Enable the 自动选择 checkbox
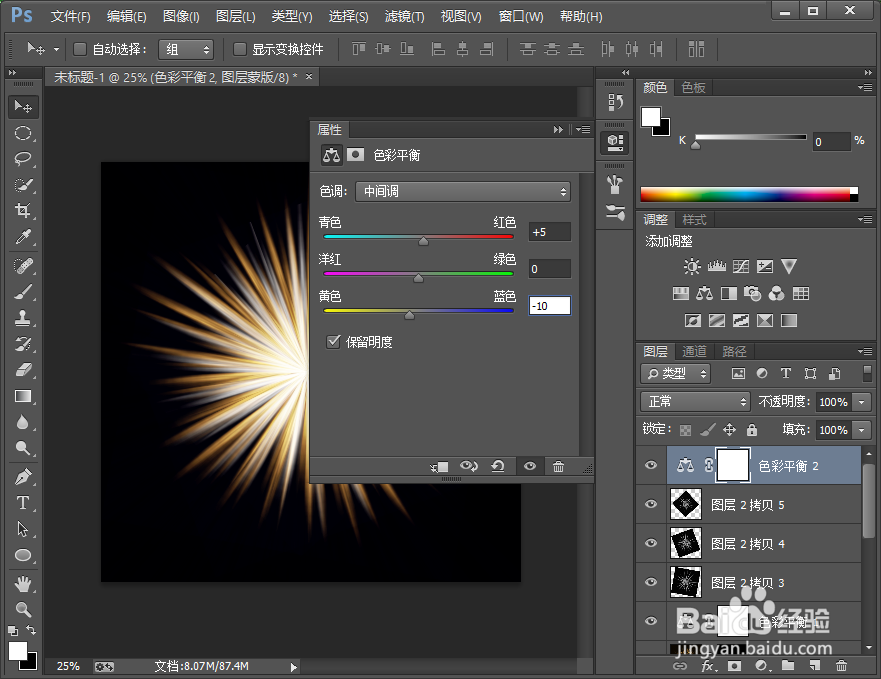Screen dimensions: 881x679 [x=80, y=49]
